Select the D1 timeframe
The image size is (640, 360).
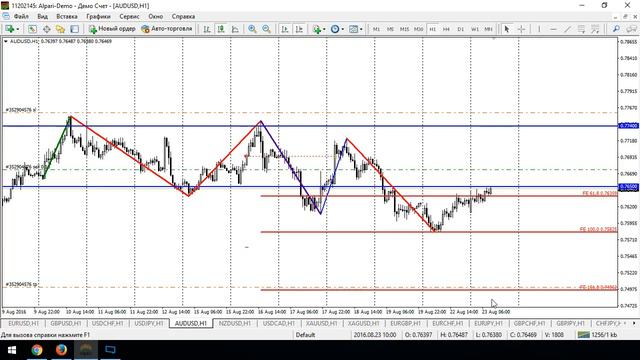[x=460, y=29]
